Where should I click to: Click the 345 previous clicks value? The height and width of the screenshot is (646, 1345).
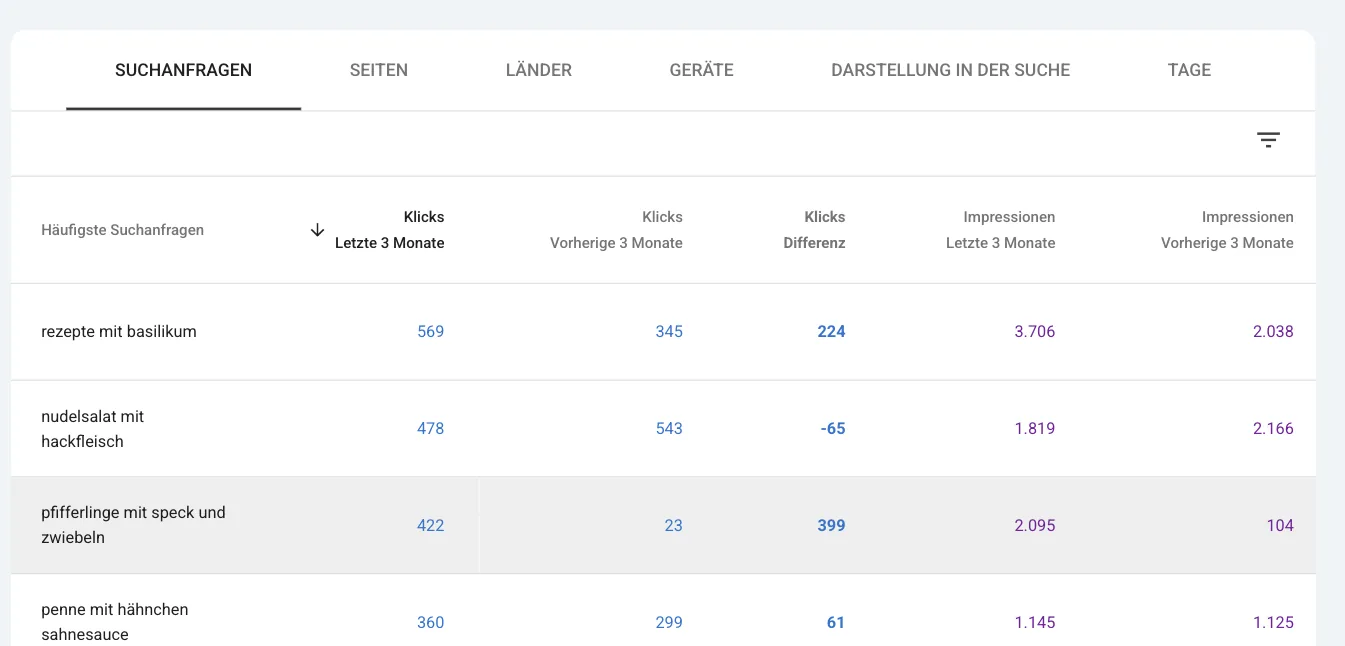(x=669, y=332)
